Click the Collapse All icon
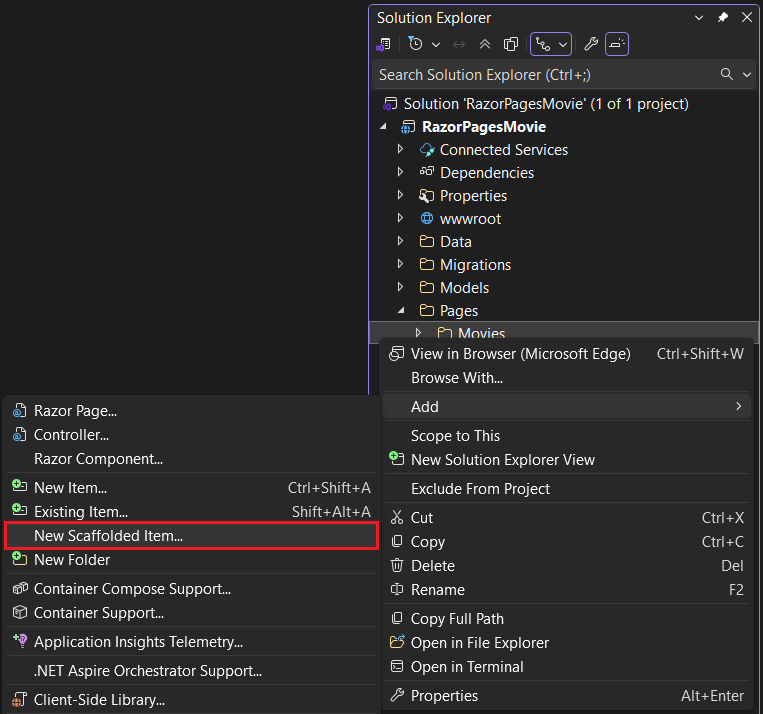The width and height of the screenshot is (763, 714). [485, 45]
